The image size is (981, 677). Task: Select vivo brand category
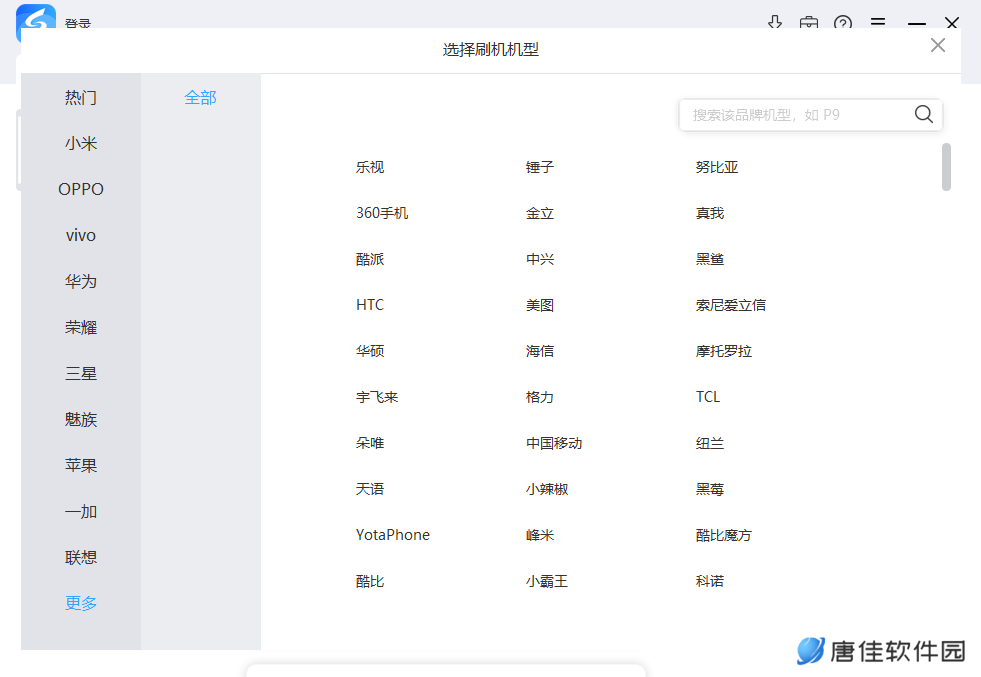81,235
